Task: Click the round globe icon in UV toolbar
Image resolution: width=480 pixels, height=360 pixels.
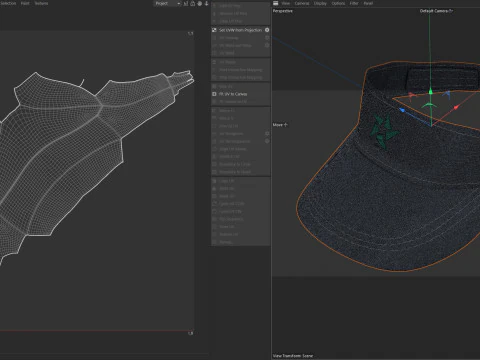Action: [200, 3]
